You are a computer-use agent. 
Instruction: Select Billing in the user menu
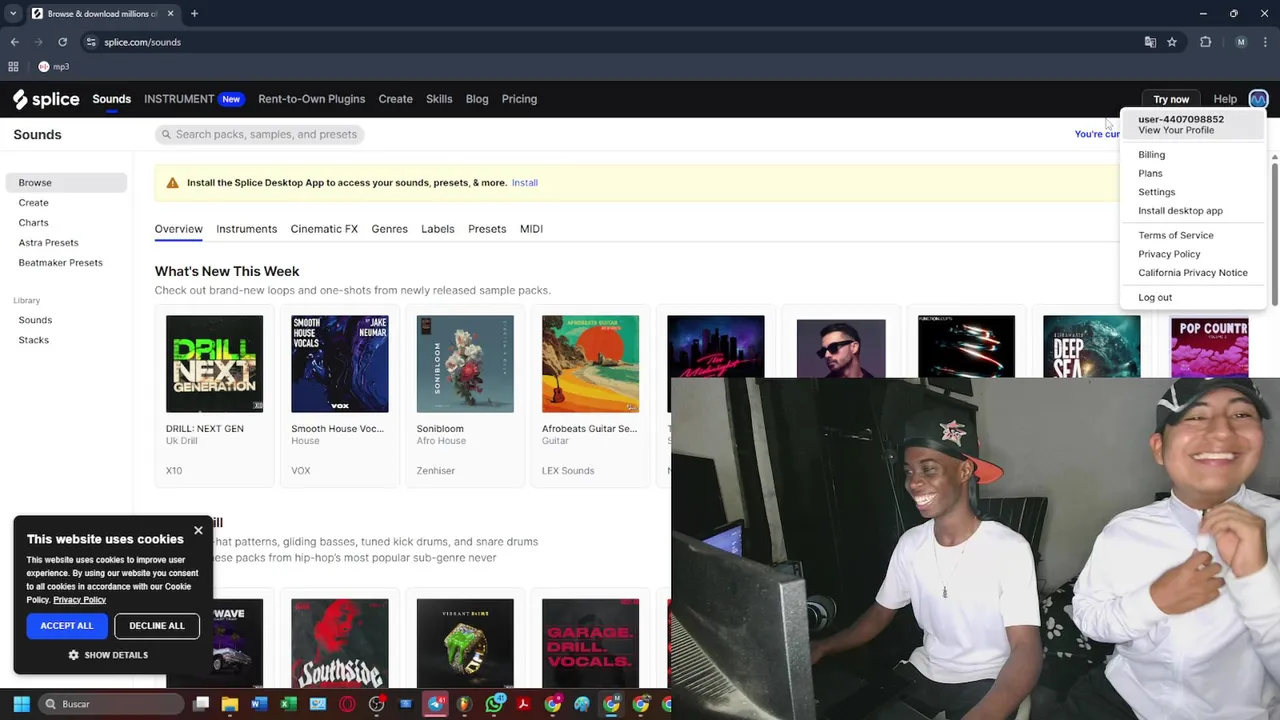(x=1151, y=155)
